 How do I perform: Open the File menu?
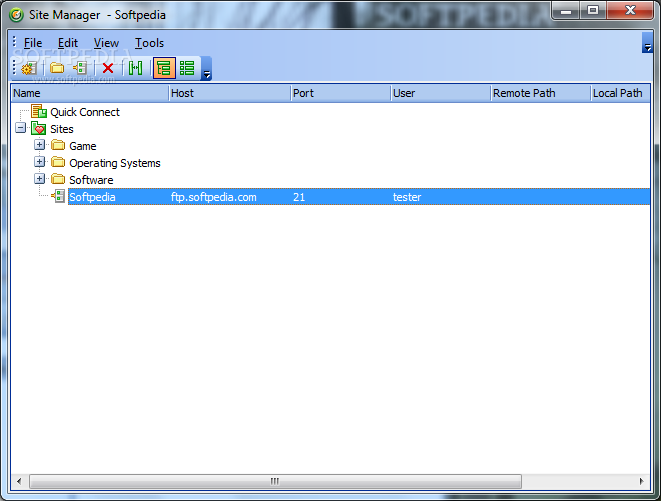pyautogui.click(x=33, y=43)
